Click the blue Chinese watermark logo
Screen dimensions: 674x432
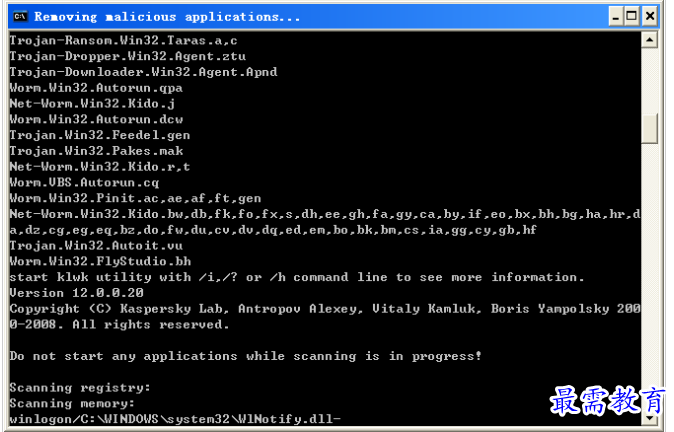(x=607, y=401)
